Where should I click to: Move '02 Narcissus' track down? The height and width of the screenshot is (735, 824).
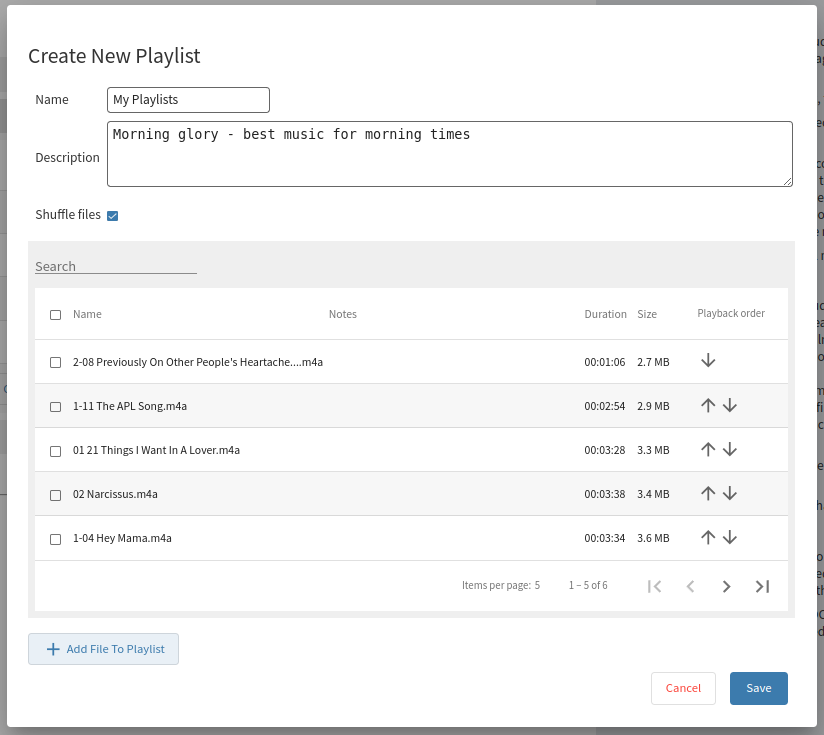tap(730, 493)
